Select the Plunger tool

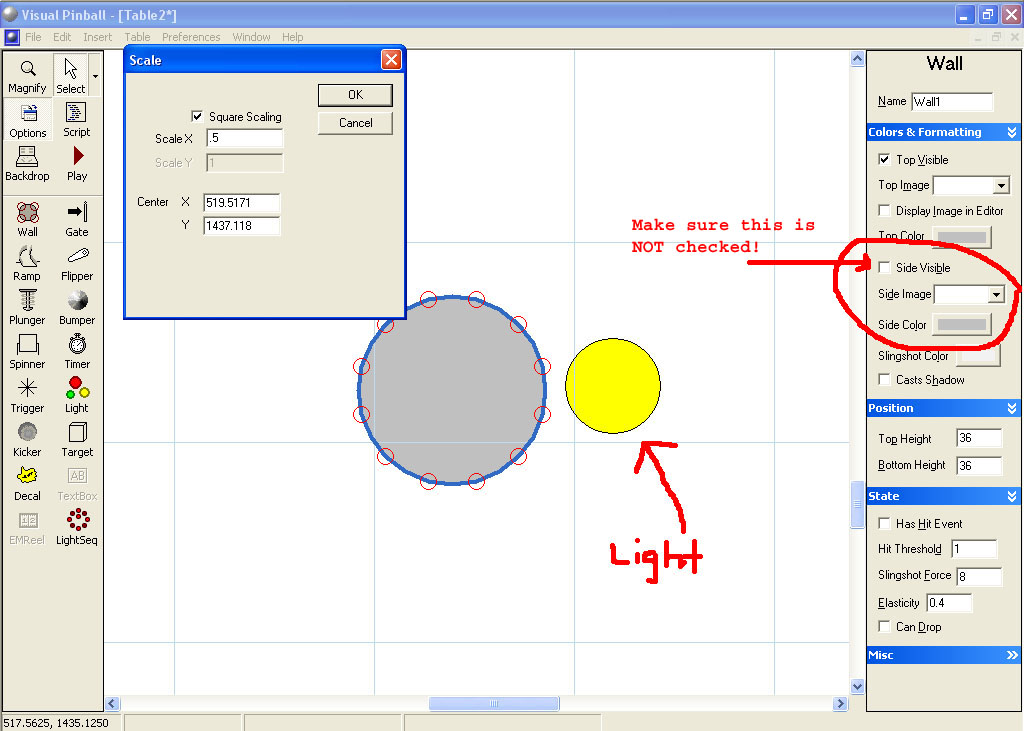click(27, 306)
